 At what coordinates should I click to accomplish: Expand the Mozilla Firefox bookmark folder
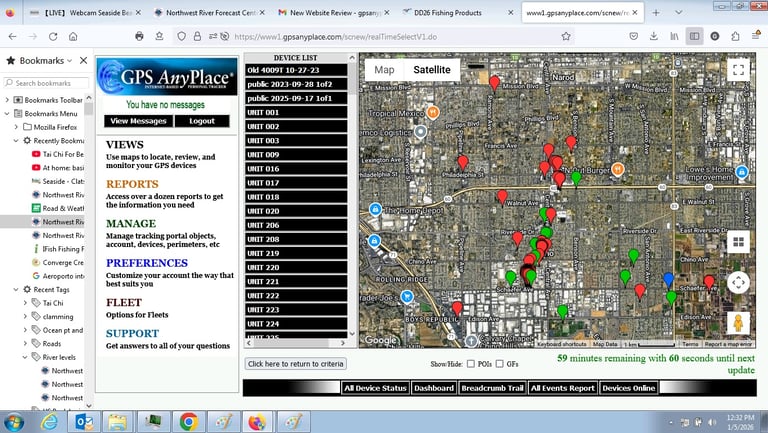click(16, 127)
